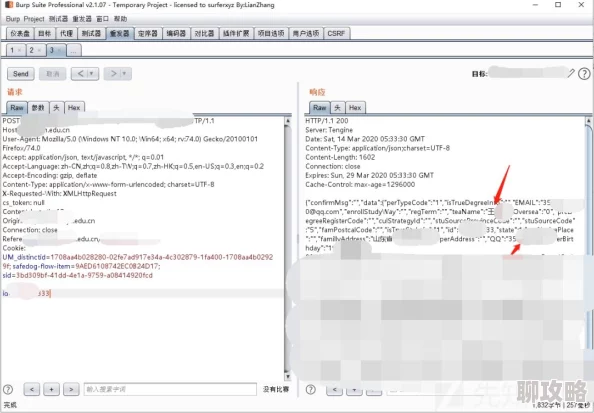The width and height of the screenshot is (594, 413).
Task: Open the CSRF tab
Action: pos(336,33)
